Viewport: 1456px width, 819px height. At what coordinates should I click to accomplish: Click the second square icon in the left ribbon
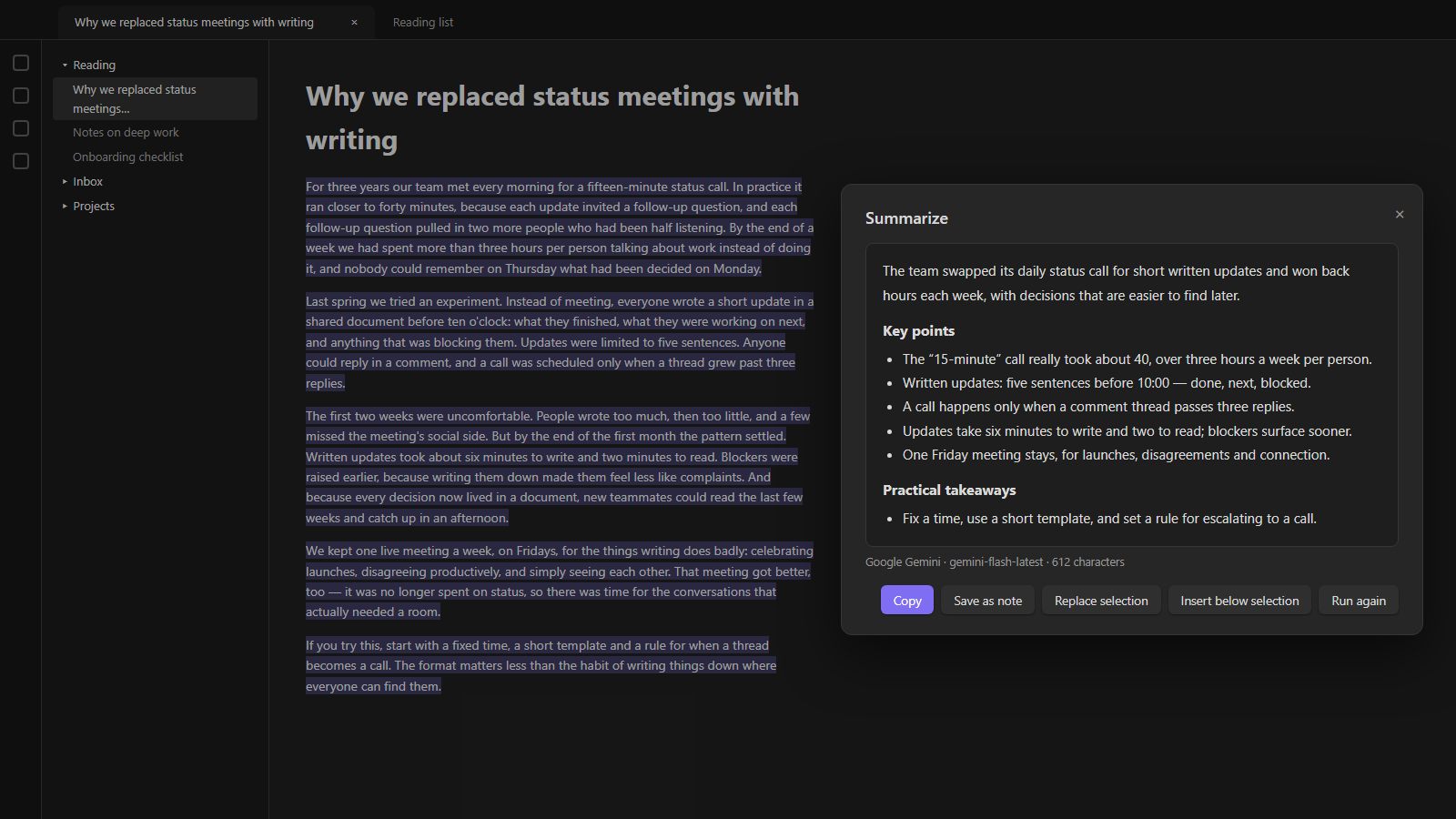pyautogui.click(x=21, y=96)
